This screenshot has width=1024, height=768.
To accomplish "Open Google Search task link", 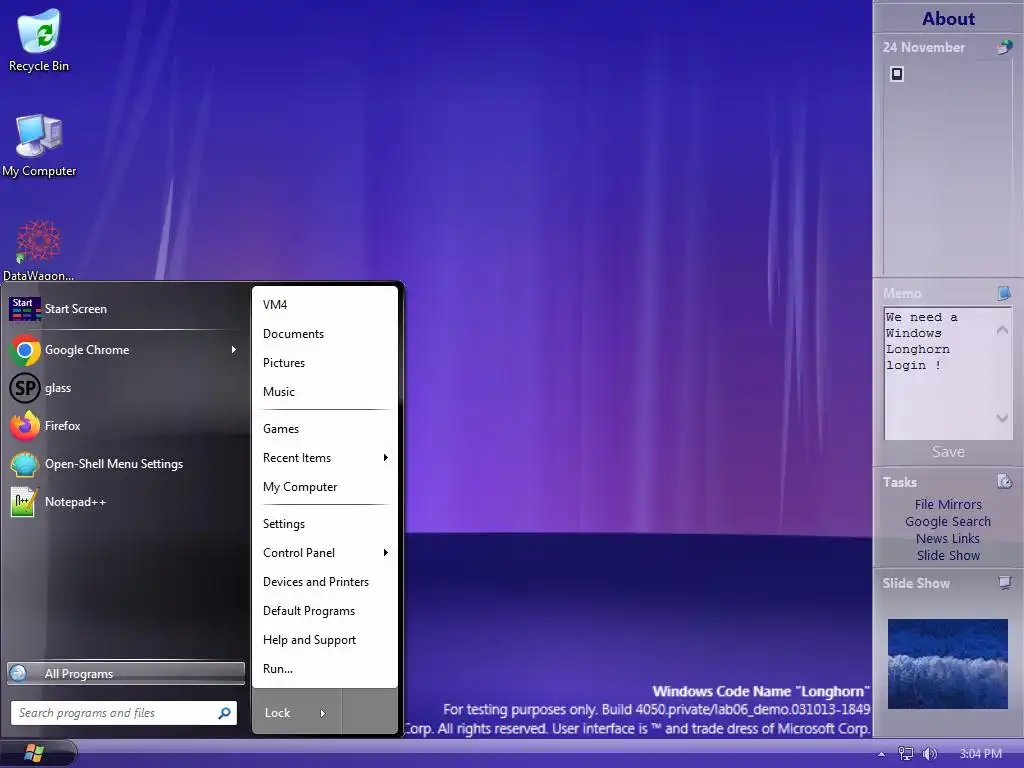I will pos(948,521).
